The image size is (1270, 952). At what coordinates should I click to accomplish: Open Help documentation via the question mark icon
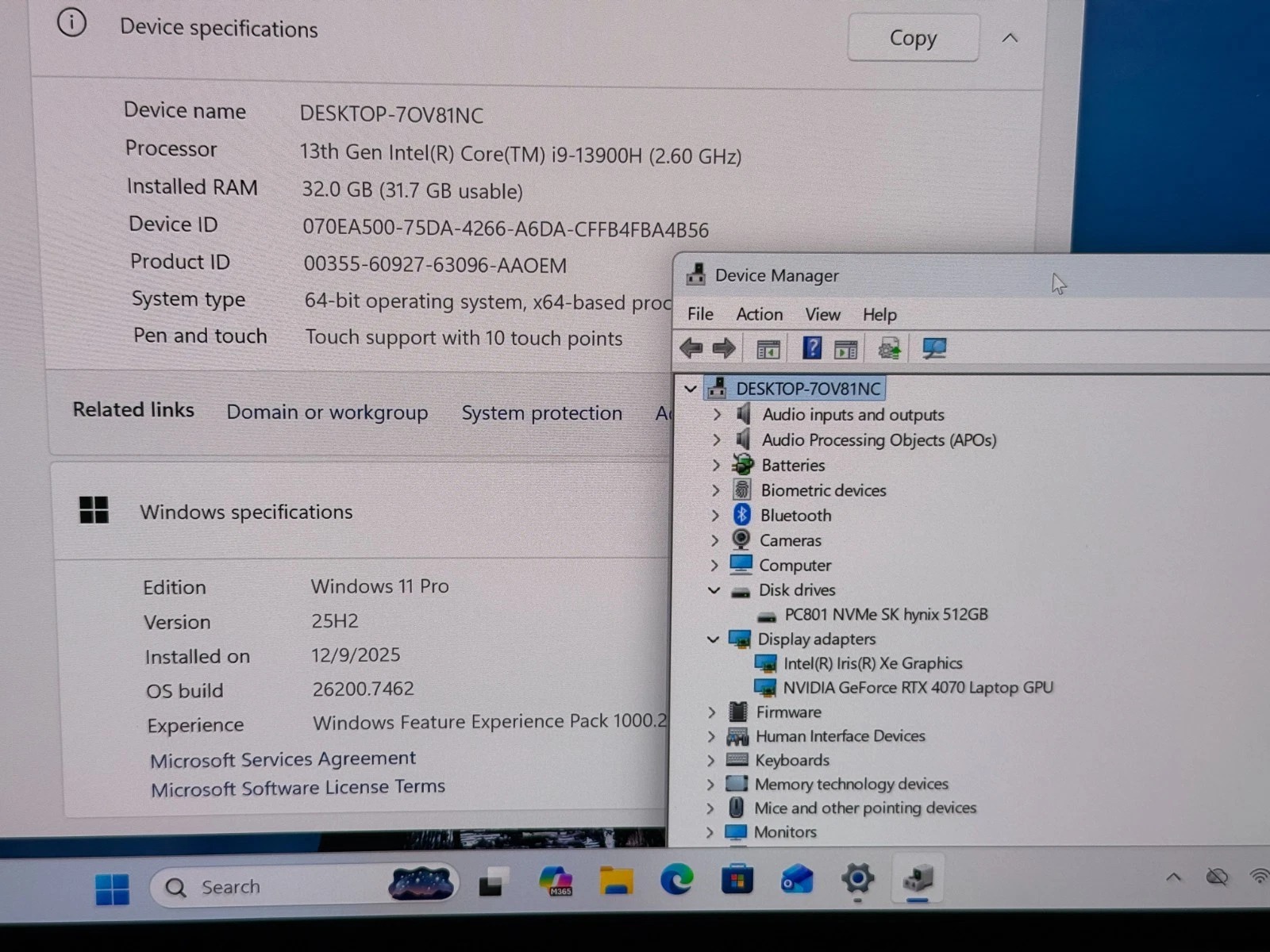(811, 347)
